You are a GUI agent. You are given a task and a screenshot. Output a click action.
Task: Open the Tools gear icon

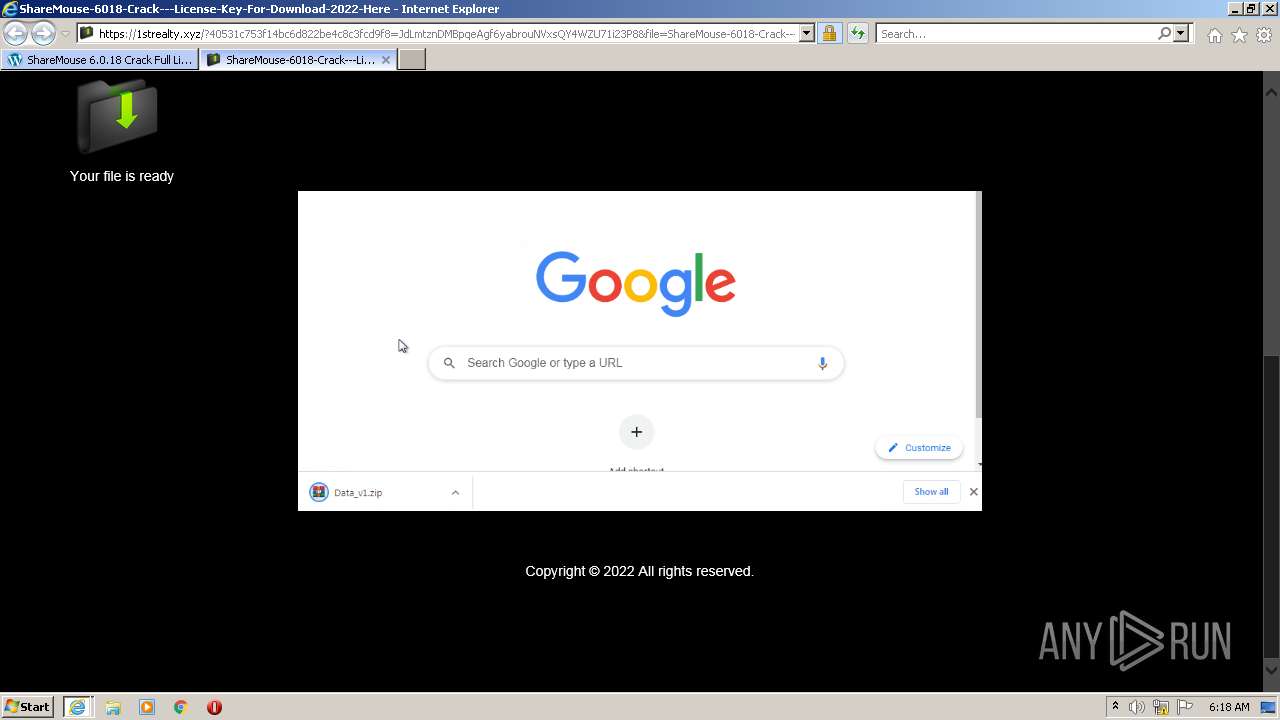click(1264, 35)
